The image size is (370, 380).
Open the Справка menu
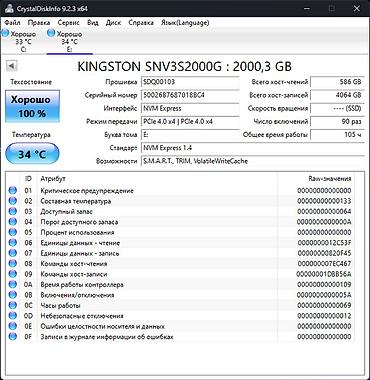pos(141,23)
